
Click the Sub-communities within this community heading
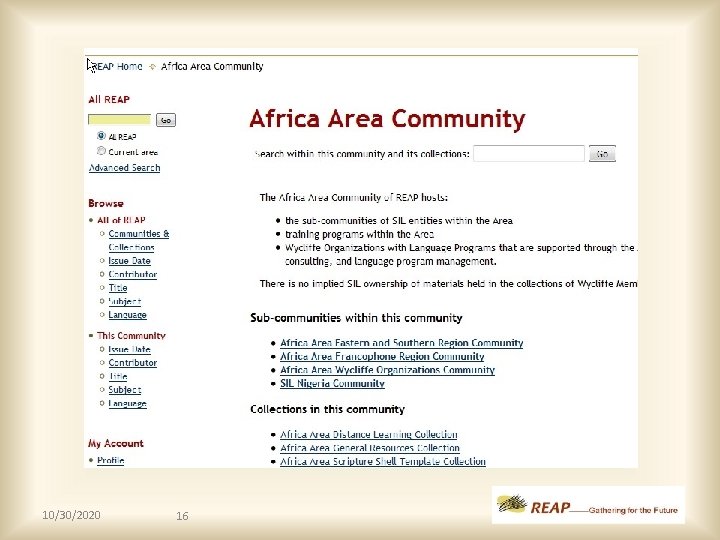point(356,318)
